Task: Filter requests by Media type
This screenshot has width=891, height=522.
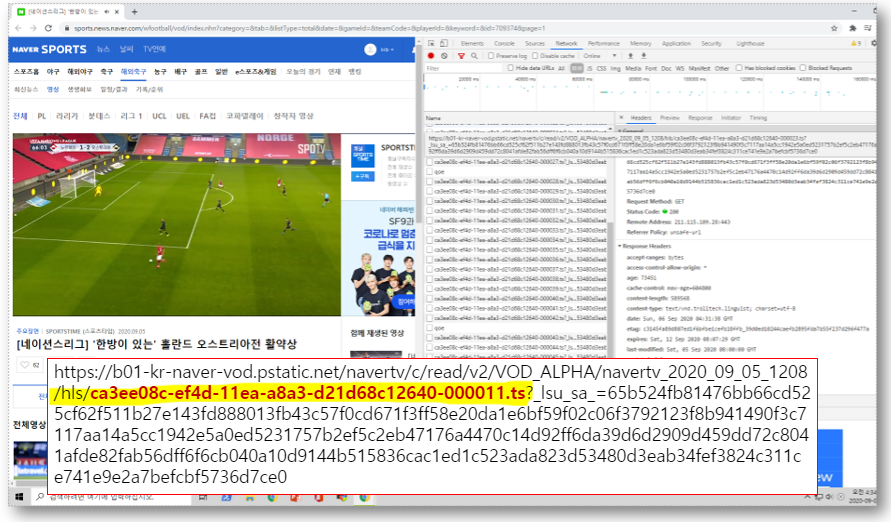Action: 633,68
